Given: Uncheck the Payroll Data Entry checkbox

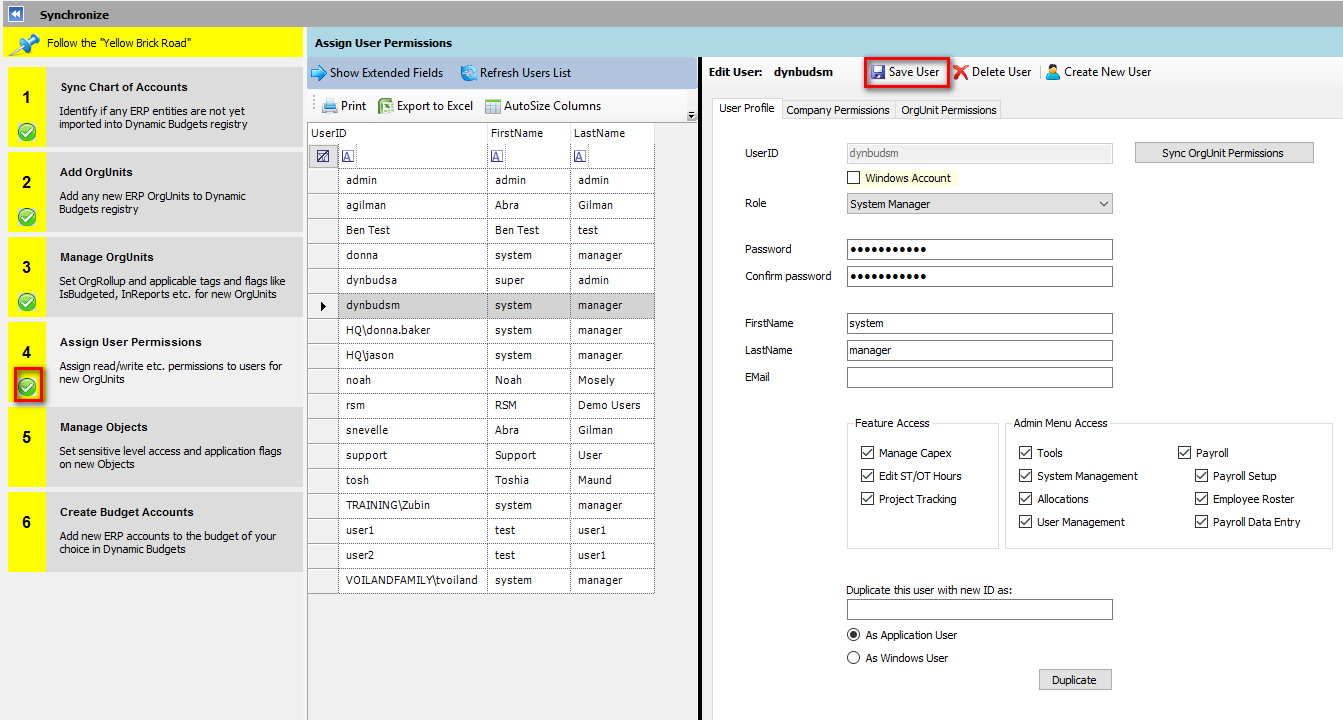Looking at the screenshot, I should click(x=1201, y=522).
